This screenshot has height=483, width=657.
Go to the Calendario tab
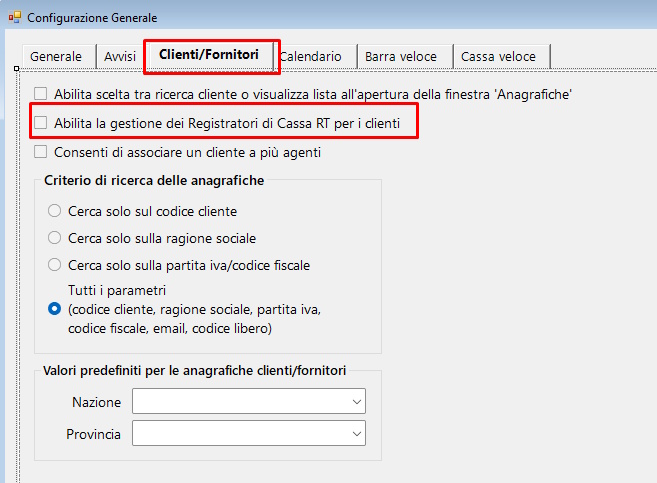pyautogui.click(x=311, y=57)
